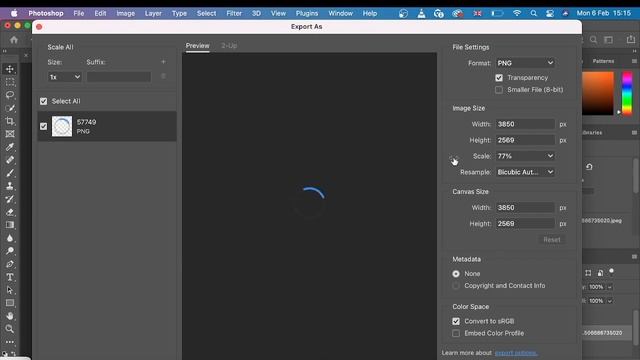Select the Crop tool
The width and height of the screenshot is (640, 360).
click(x=10, y=121)
